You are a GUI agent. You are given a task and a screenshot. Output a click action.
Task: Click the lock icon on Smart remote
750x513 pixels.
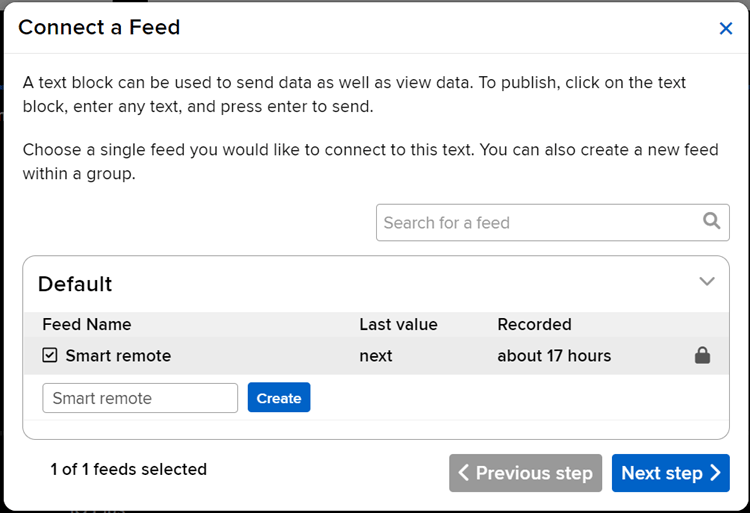point(702,355)
